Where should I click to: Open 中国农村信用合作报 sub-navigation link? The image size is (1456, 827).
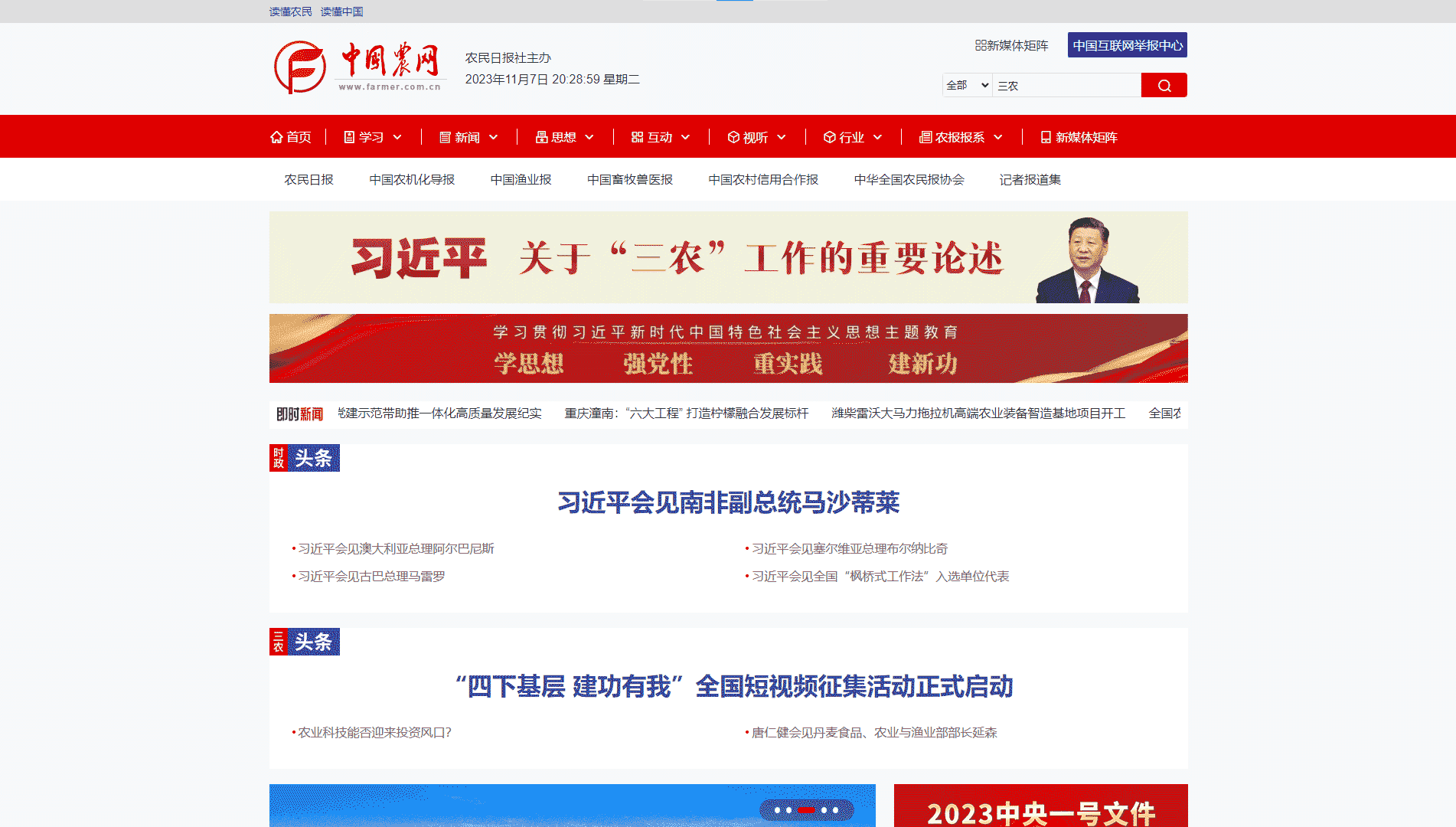click(x=763, y=179)
